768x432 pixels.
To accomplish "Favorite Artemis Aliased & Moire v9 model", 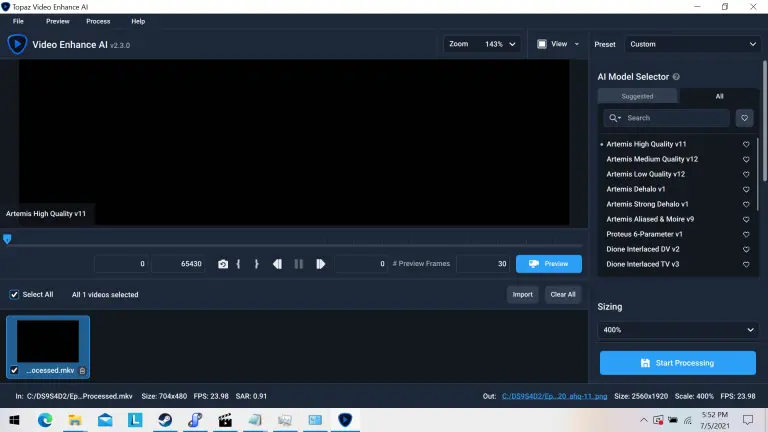I will coord(746,219).
